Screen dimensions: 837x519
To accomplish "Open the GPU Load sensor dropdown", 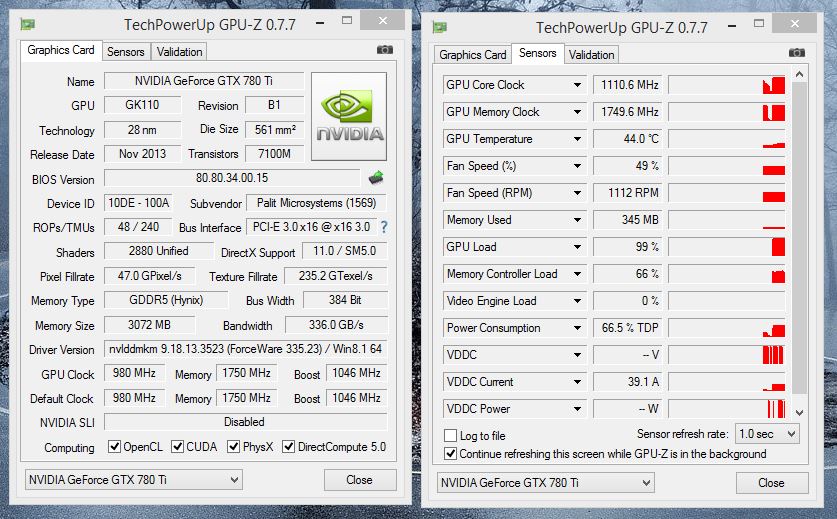I will tap(577, 247).
